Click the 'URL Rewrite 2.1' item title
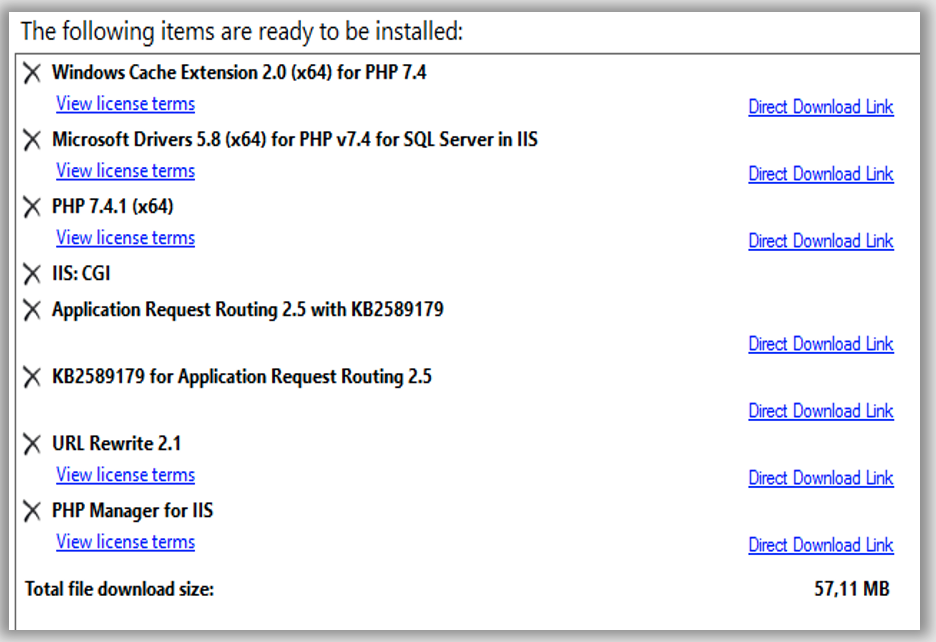The width and height of the screenshot is (936, 642). pos(116,444)
